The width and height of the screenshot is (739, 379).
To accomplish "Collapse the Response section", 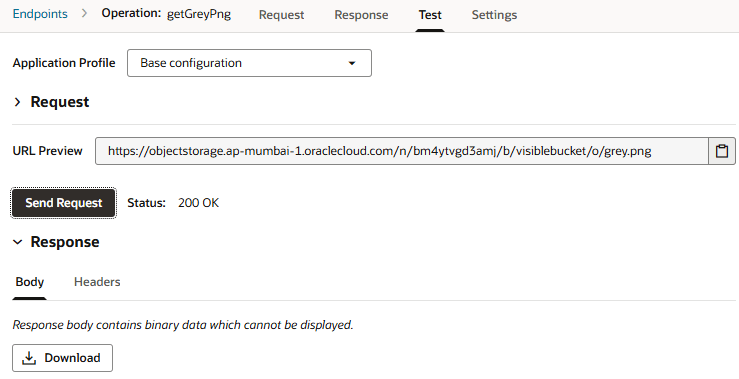I will pyautogui.click(x=18, y=242).
